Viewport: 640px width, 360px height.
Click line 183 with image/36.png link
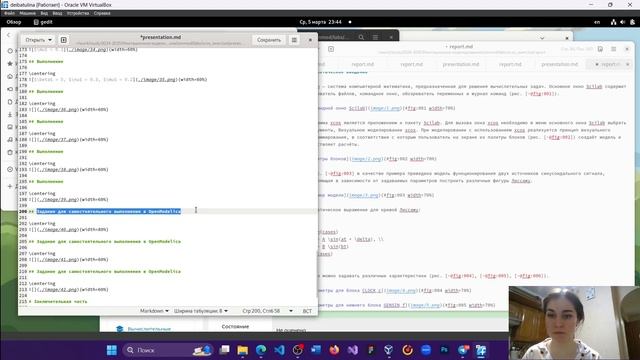click(x=69, y=109)
